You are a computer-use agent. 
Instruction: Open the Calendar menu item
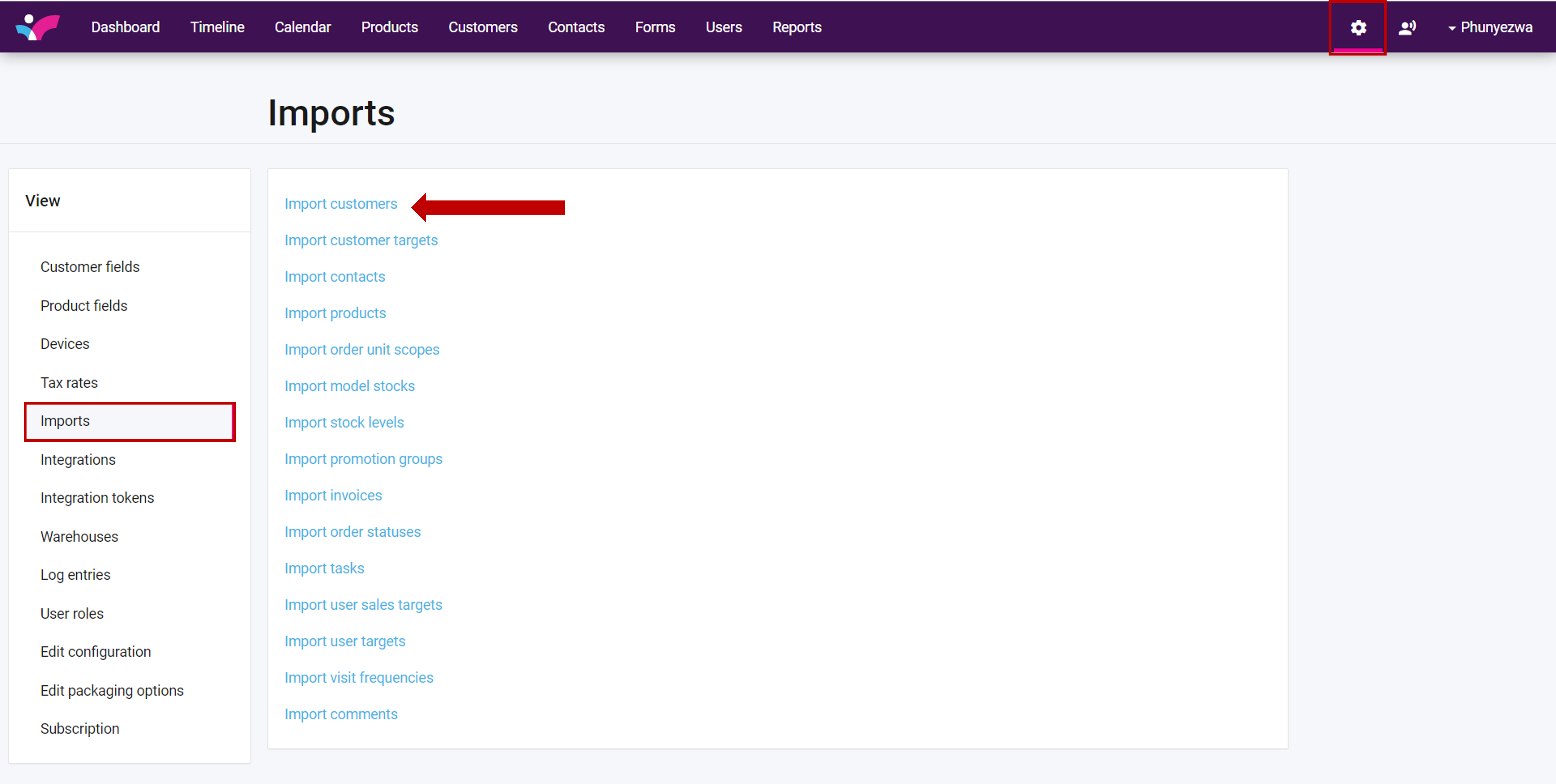(302, 28)
